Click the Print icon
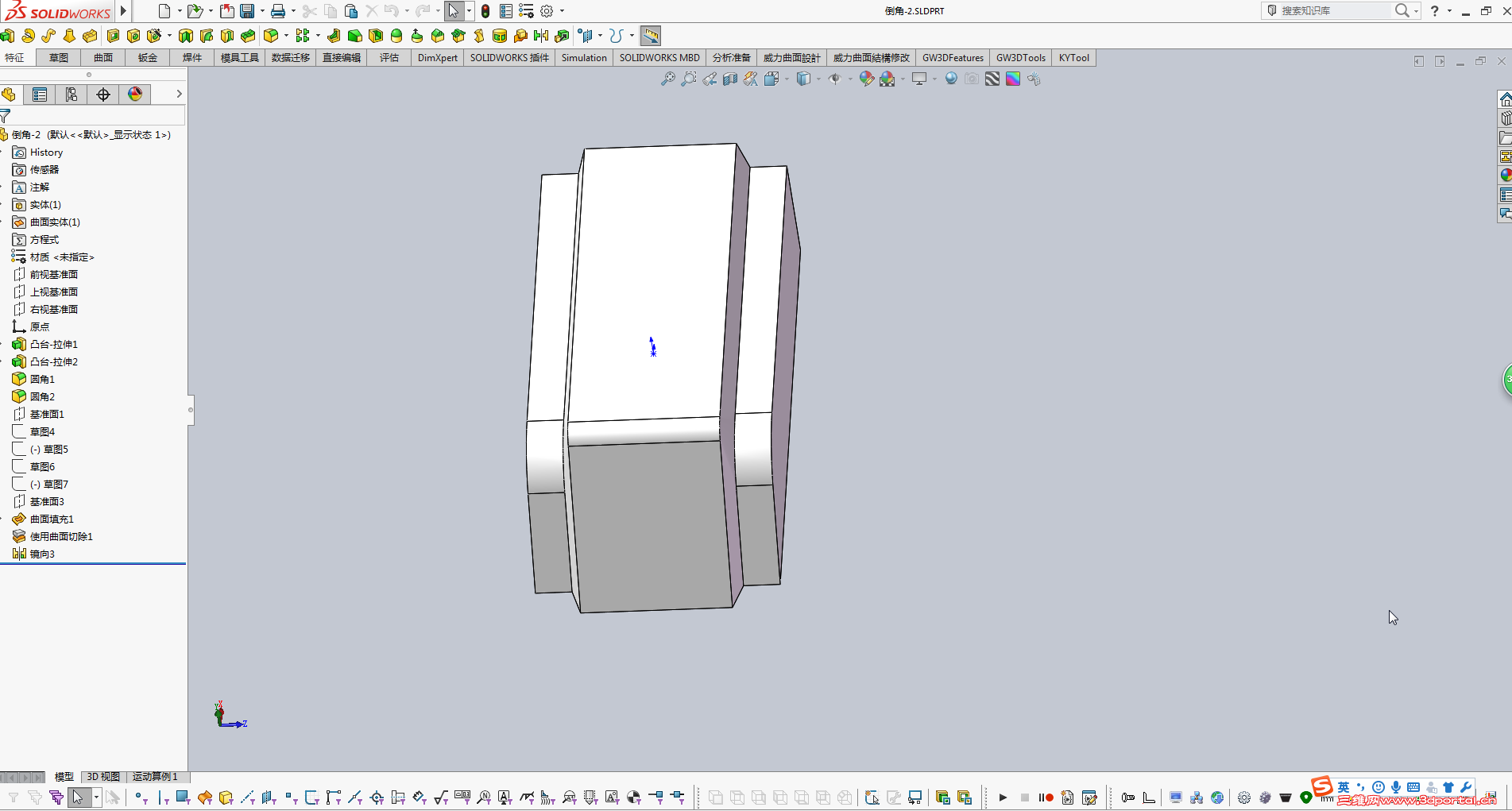This screenshot has height=811, width=1512. [277, 11]
